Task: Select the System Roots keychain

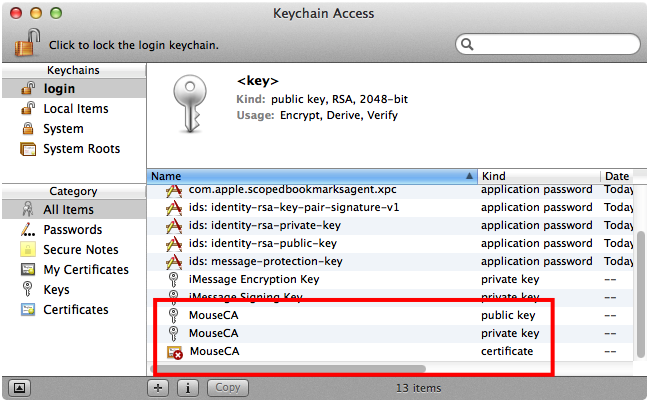Action: tap(74, 149)
